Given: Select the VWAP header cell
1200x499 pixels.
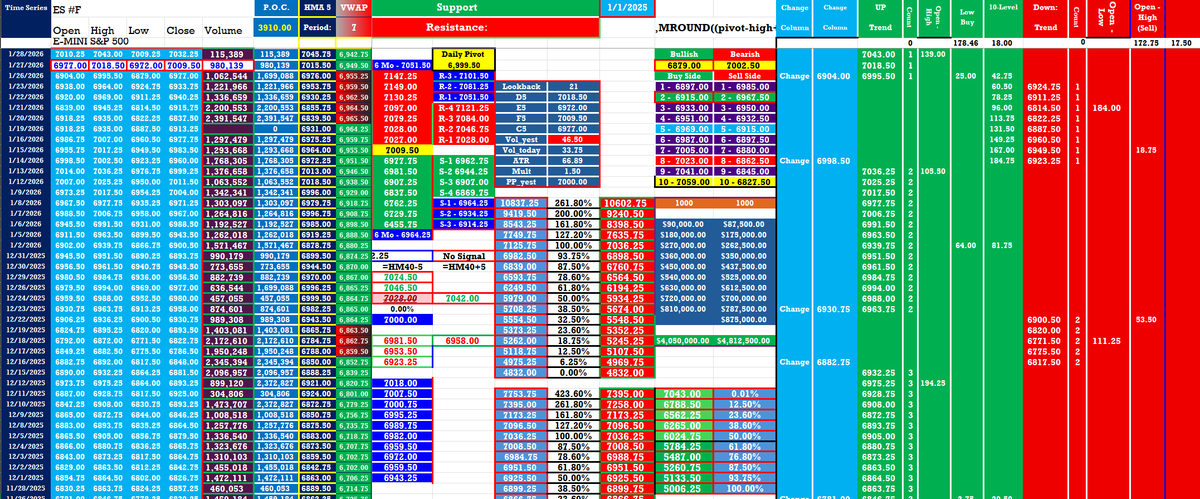Looking at the screenshot, I should (x=352, y=7).
